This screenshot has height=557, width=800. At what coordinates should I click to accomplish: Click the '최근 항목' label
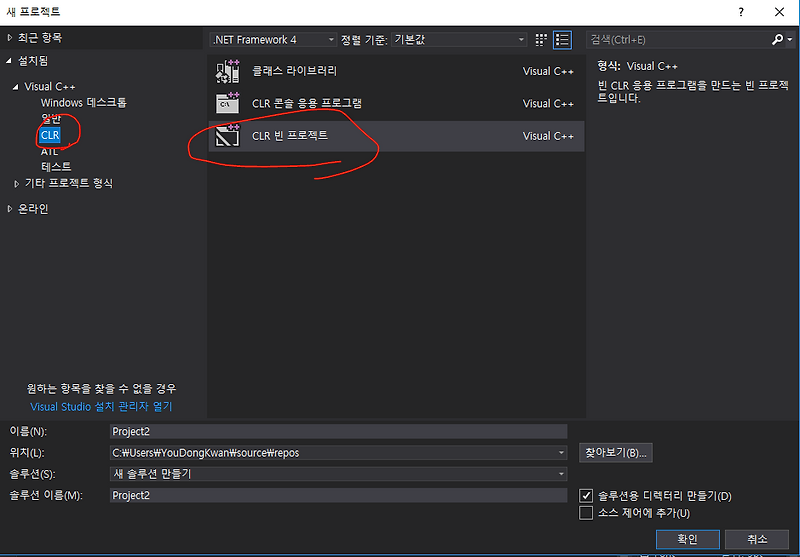click(x=40, y=38)
